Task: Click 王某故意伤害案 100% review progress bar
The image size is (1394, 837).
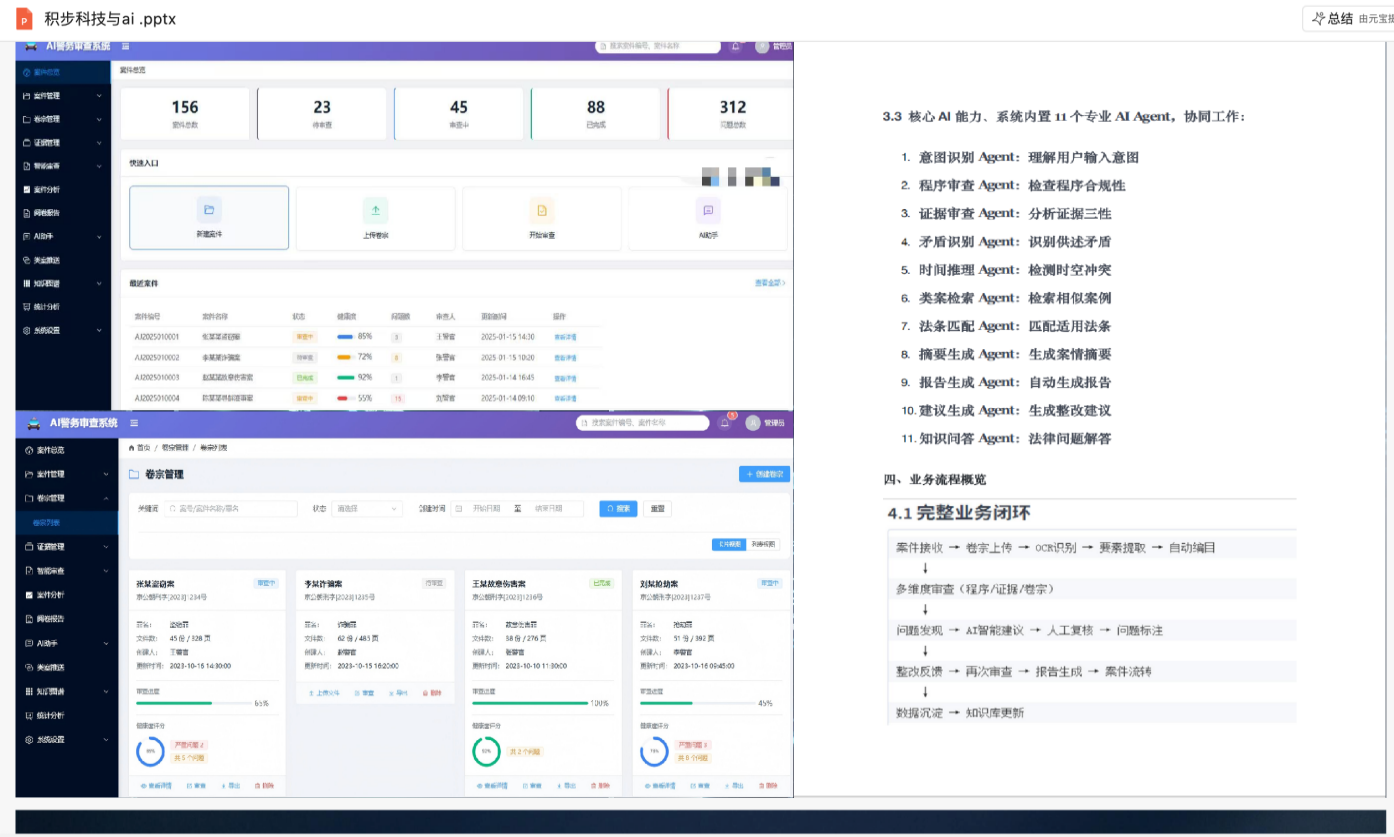Action: (530, 703)
